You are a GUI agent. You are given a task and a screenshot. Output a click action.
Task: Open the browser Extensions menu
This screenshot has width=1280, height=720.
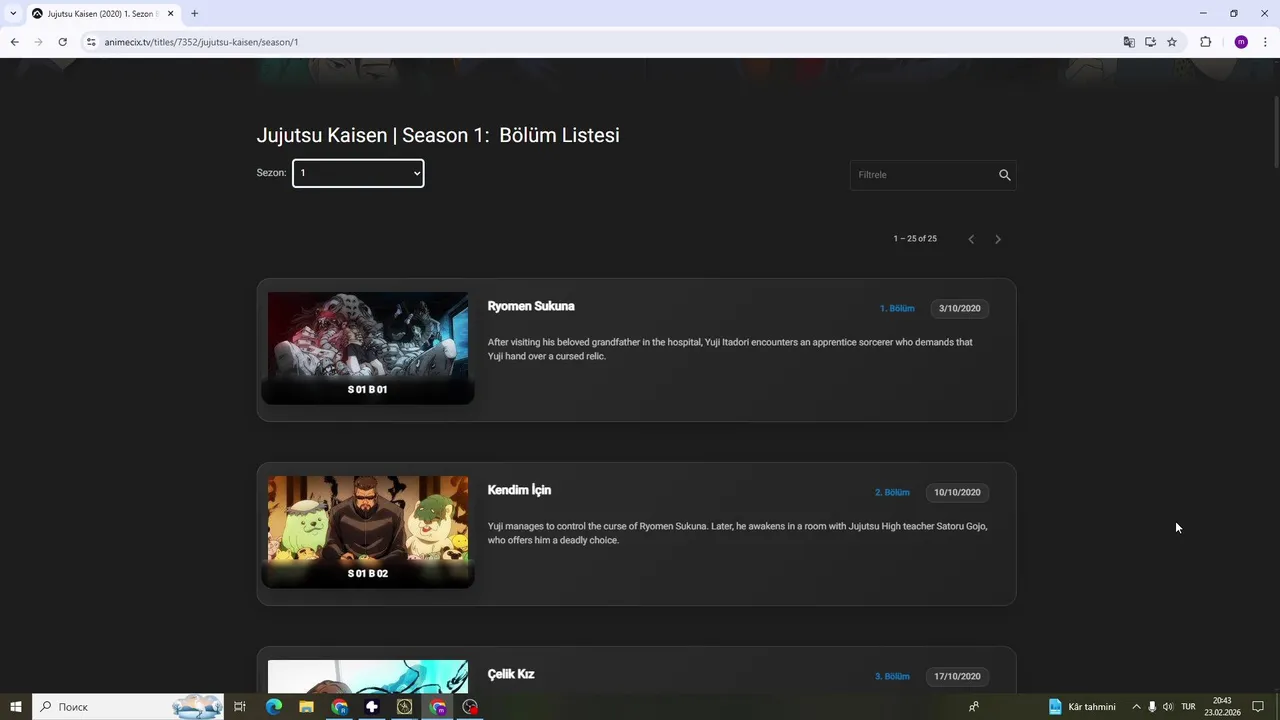click(x=1205, y=42)
